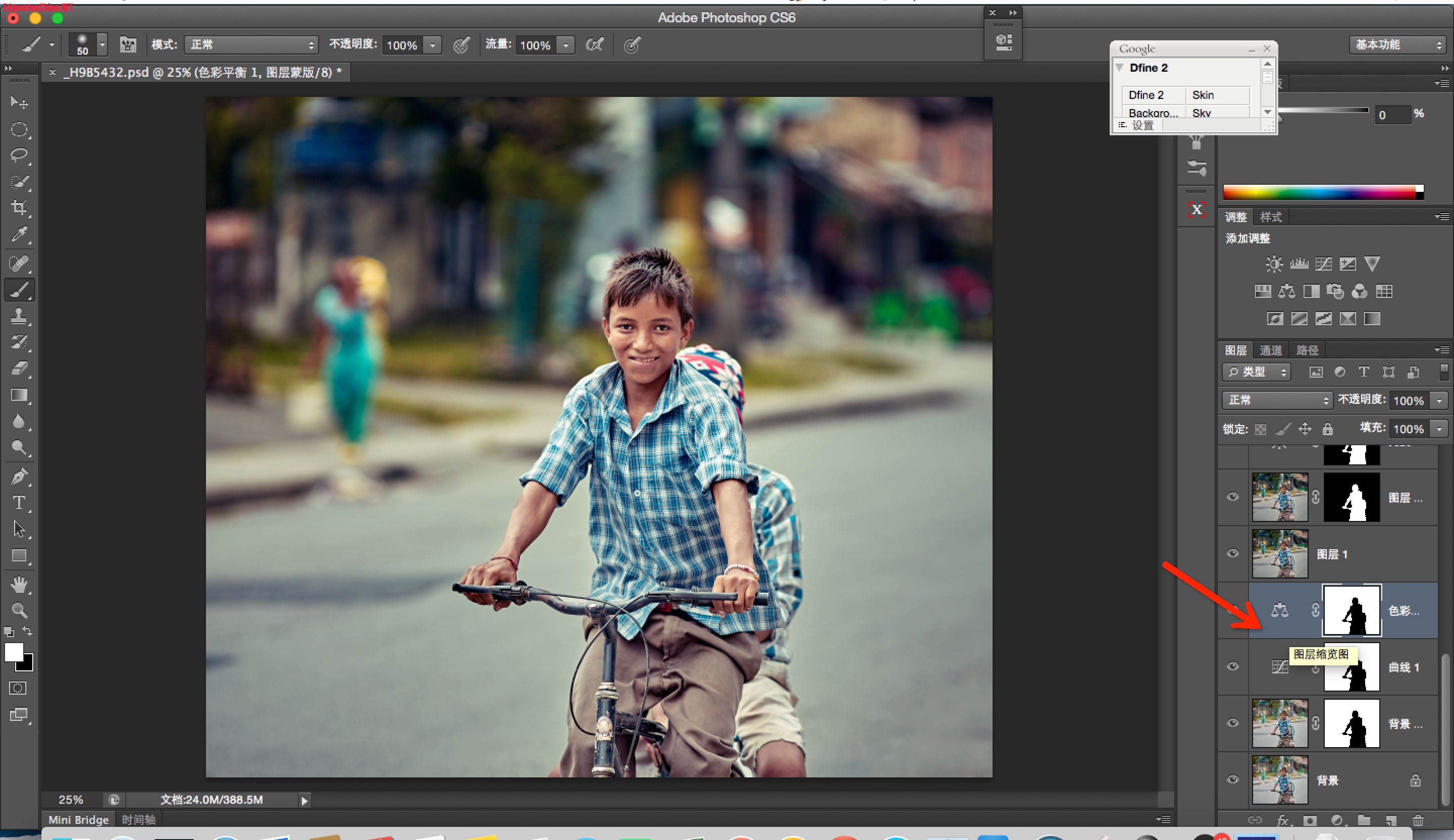Hide the 背景 layer
The width and height of the screenshot is (1454, 840).
1232,779
